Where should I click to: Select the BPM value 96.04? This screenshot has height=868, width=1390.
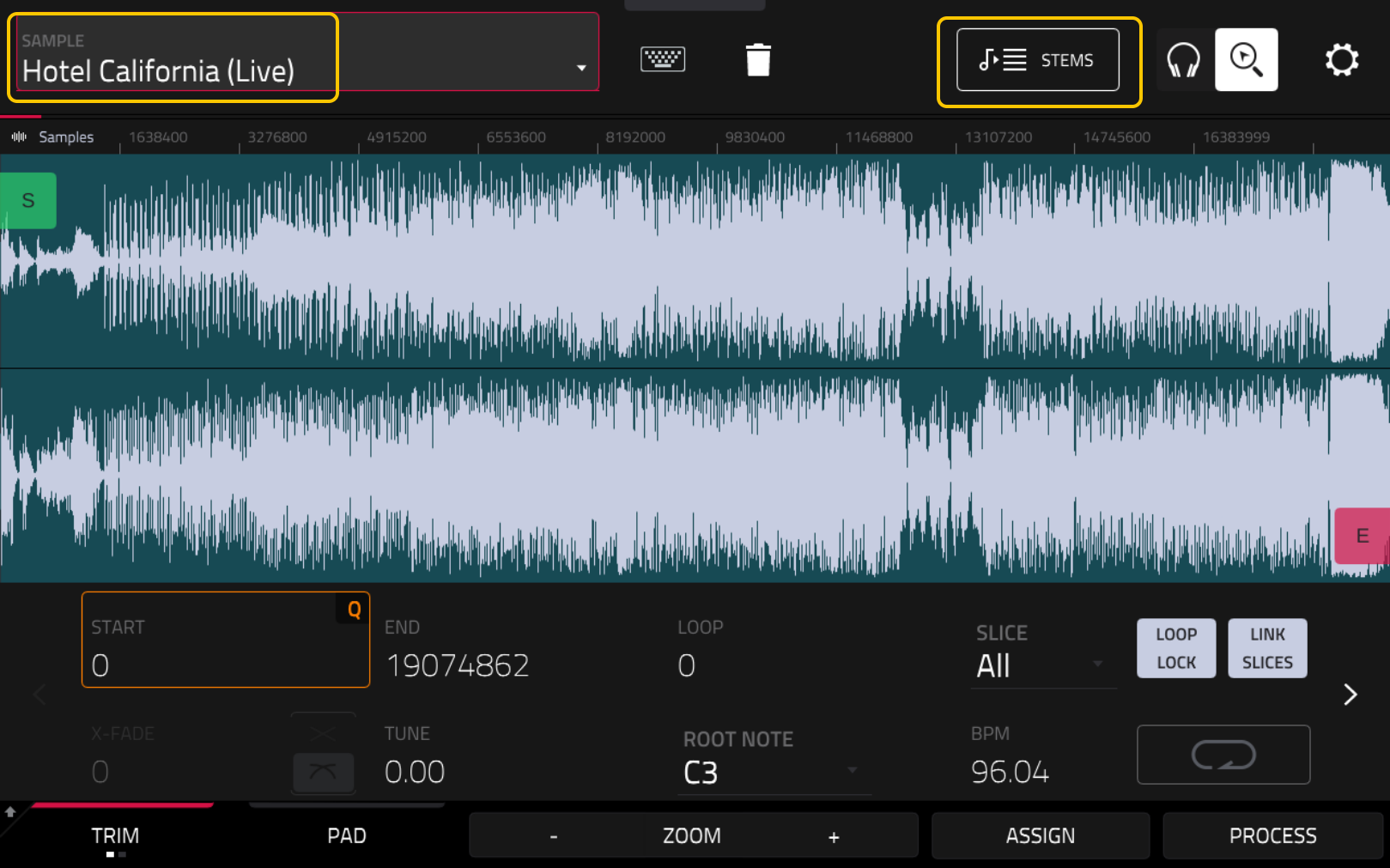1010,772
